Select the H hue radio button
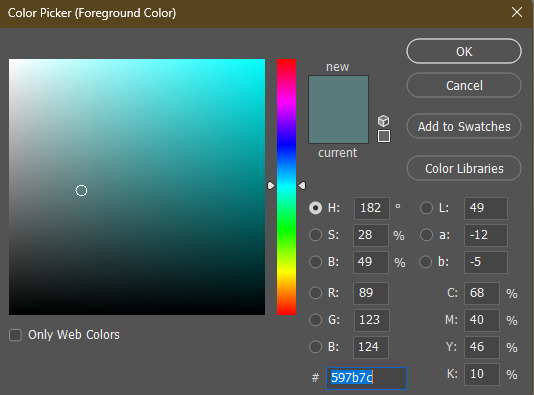This screenshot has height=395, width=534. click(315, 208)
